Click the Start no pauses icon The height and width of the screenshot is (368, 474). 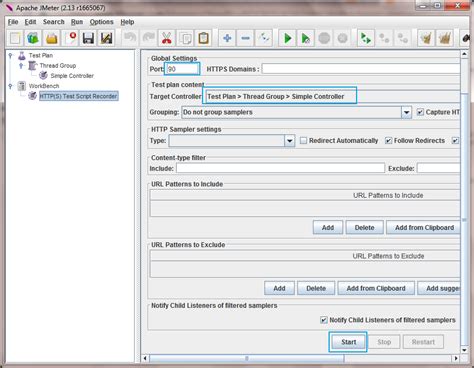[x=306, y=38]
